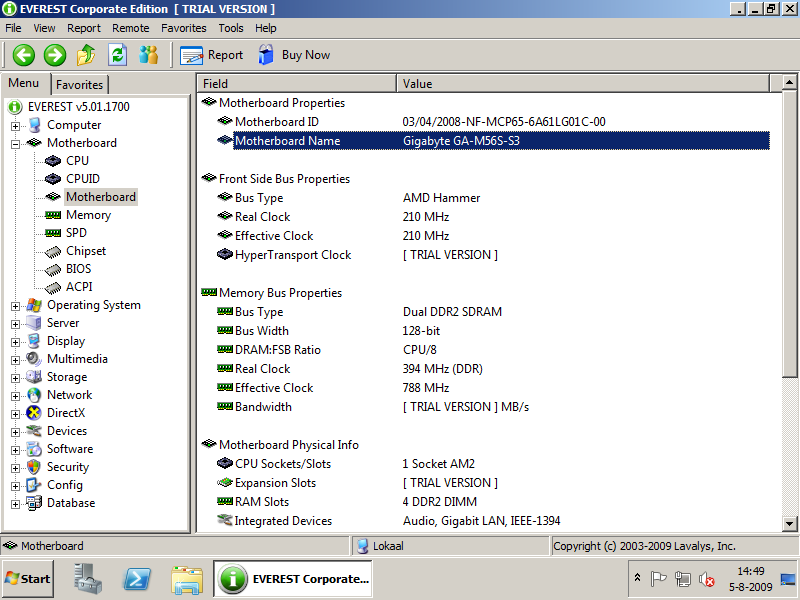Expand the Network tree node

pyautogui.click(x=15, y=396)
